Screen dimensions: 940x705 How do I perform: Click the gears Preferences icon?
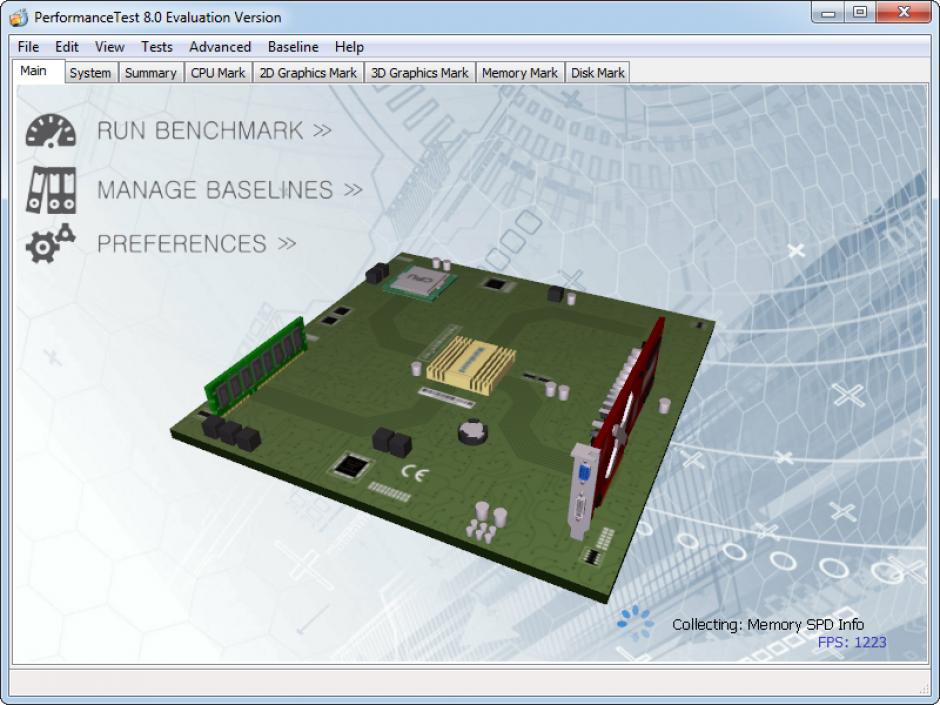[50, 243]
